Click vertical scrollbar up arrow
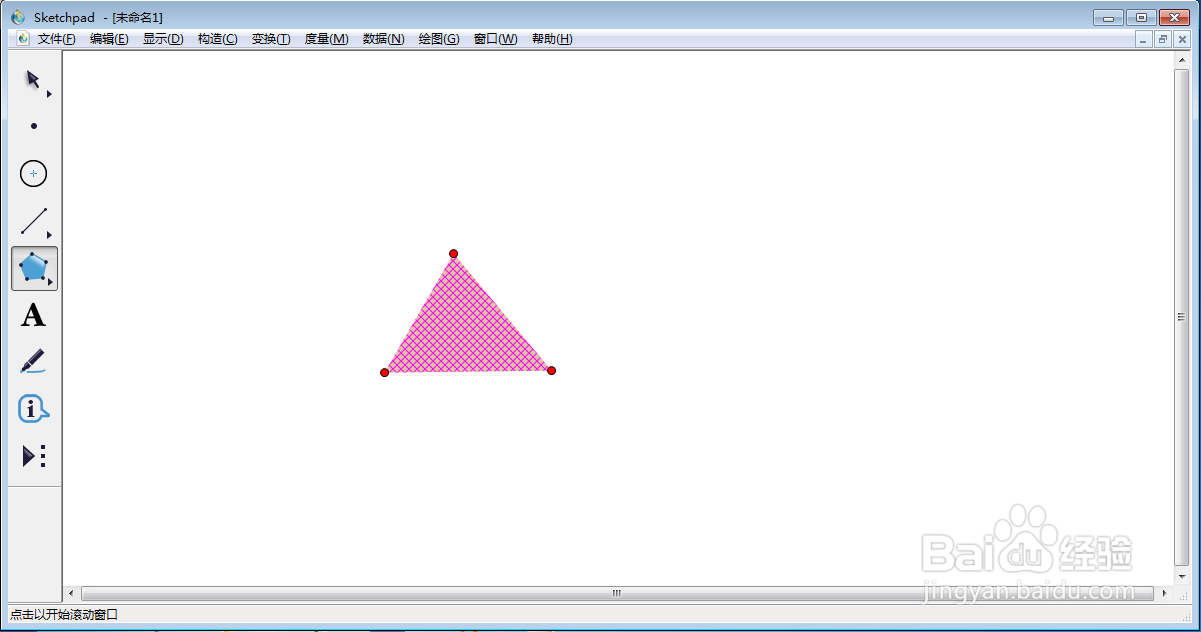The image size is (1201, 632). [x=1182, y=60]
